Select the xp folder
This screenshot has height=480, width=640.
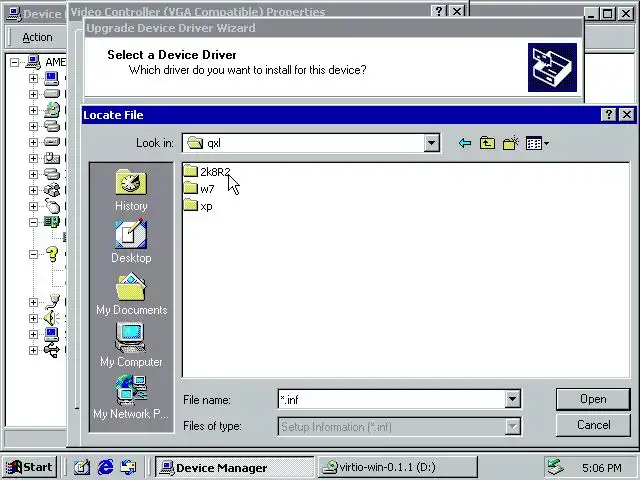coord(198,206)
